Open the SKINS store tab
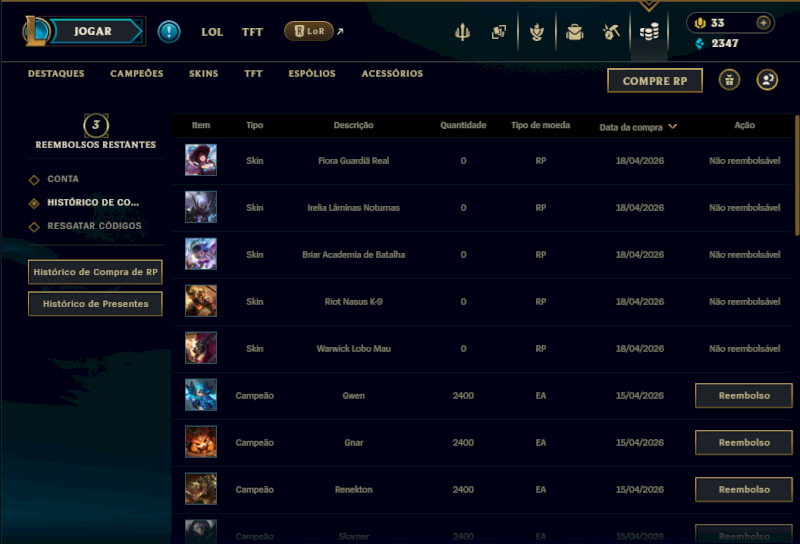The width and height of the screenshot is (800, 544). [x=204, y=73]
